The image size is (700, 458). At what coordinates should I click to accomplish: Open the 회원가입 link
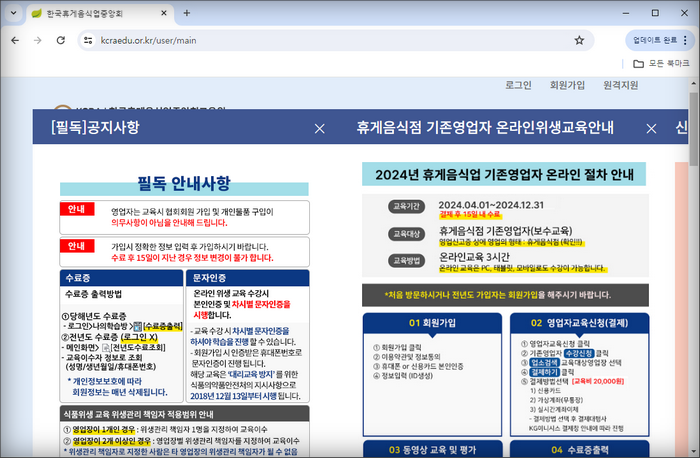point(567,85)
